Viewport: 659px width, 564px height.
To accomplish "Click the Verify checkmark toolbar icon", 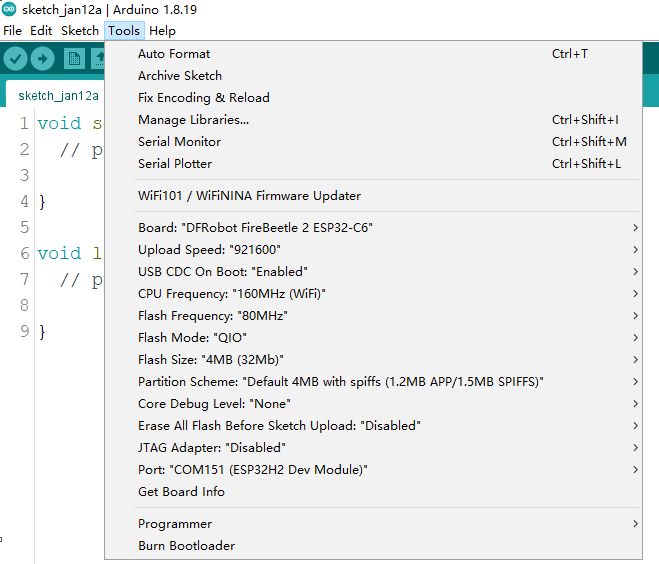I will (x=16, y=58).
